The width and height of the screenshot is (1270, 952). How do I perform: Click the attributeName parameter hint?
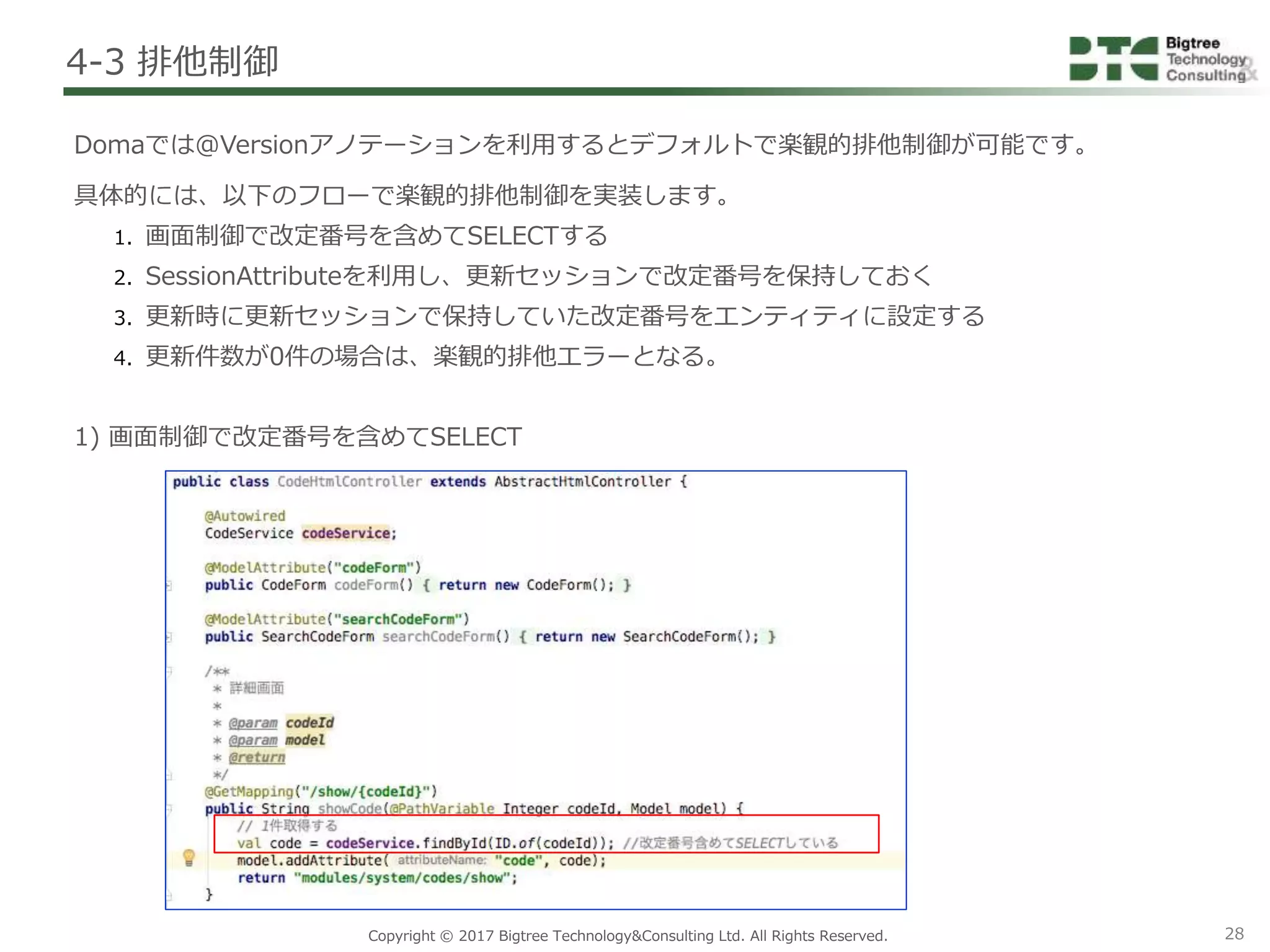click(x=442, y=860)
